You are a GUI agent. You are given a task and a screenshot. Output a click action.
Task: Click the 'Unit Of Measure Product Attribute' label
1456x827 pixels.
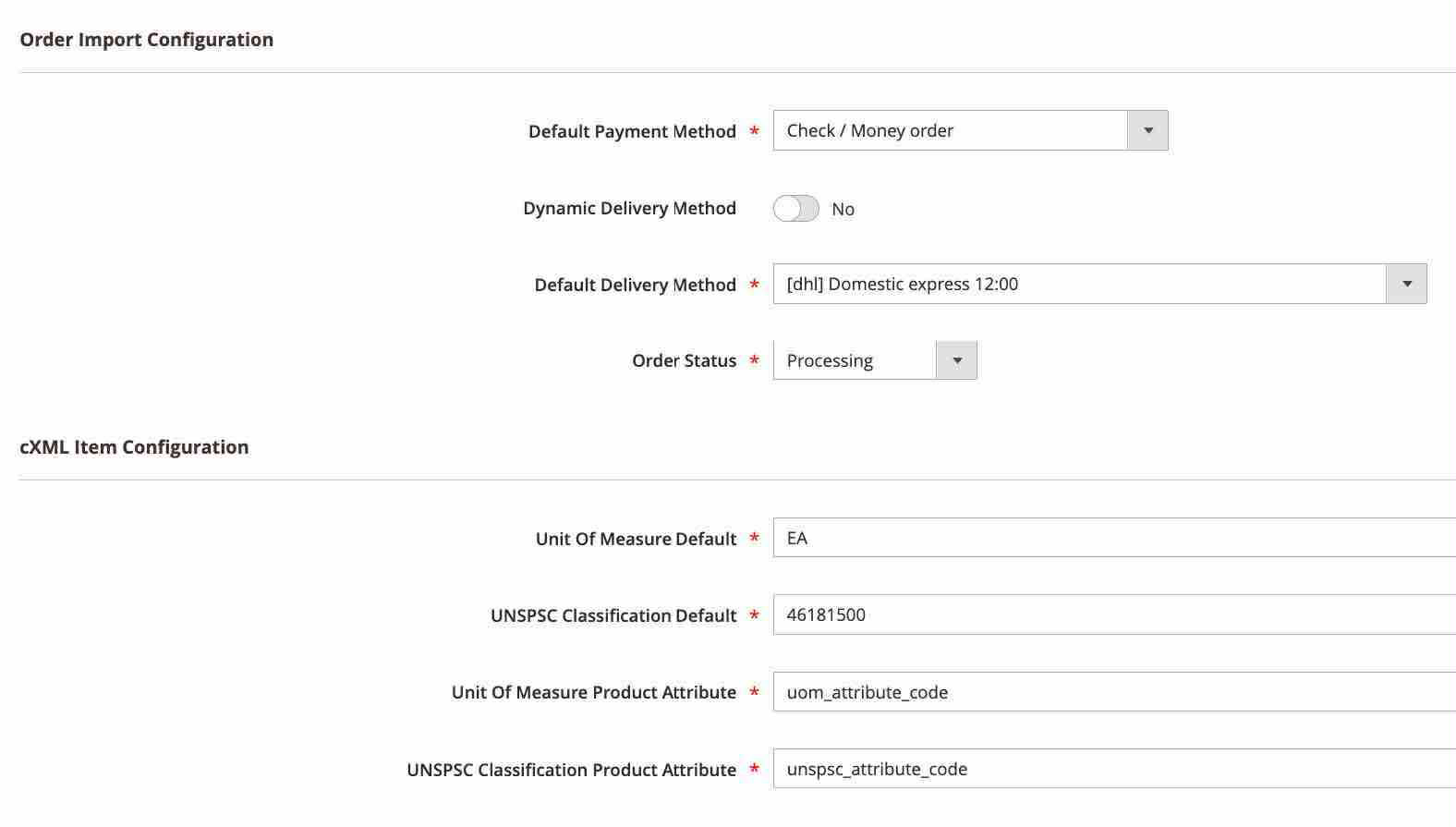coord(593,693)
